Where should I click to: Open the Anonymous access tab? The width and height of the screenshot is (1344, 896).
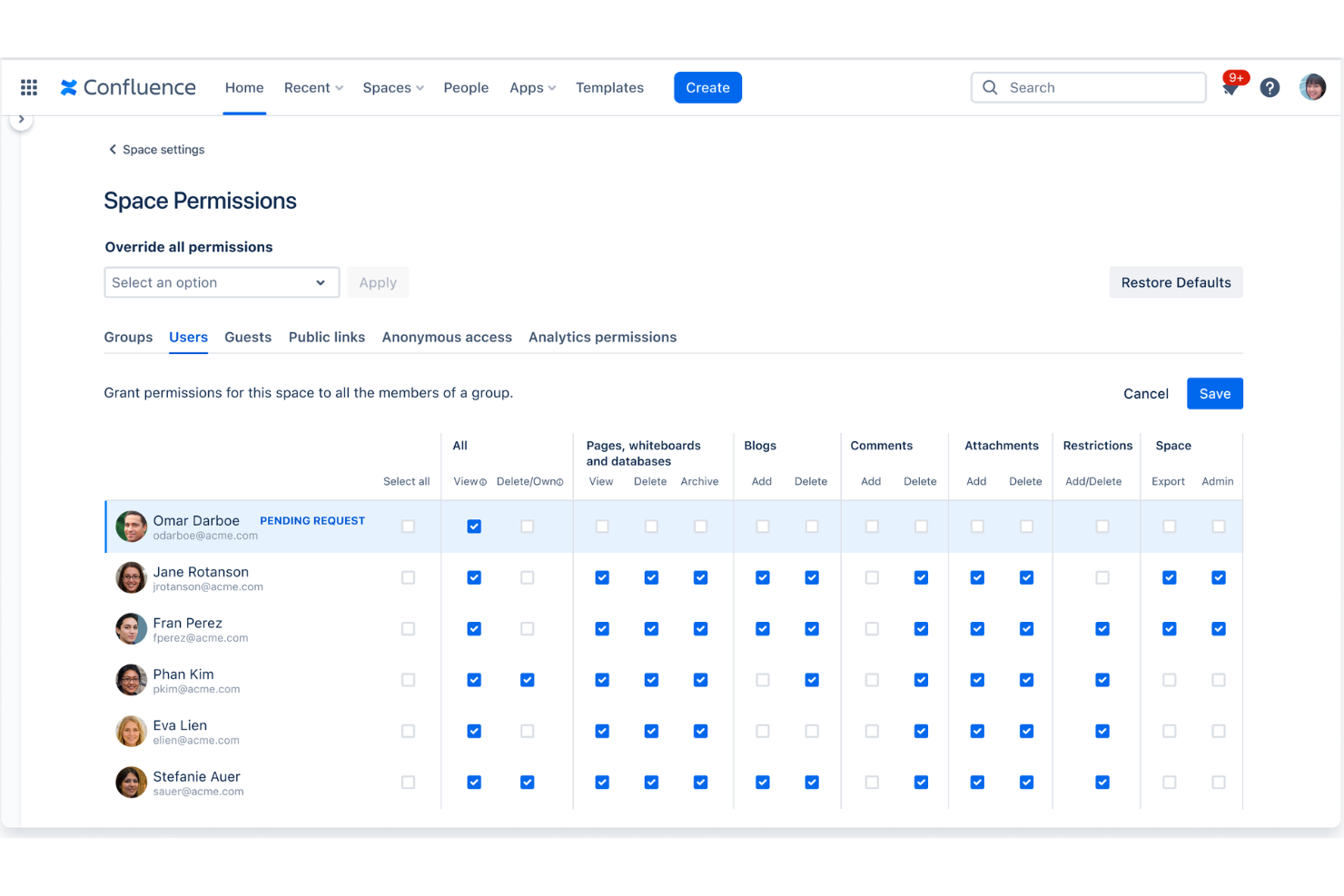click(447, 337)
